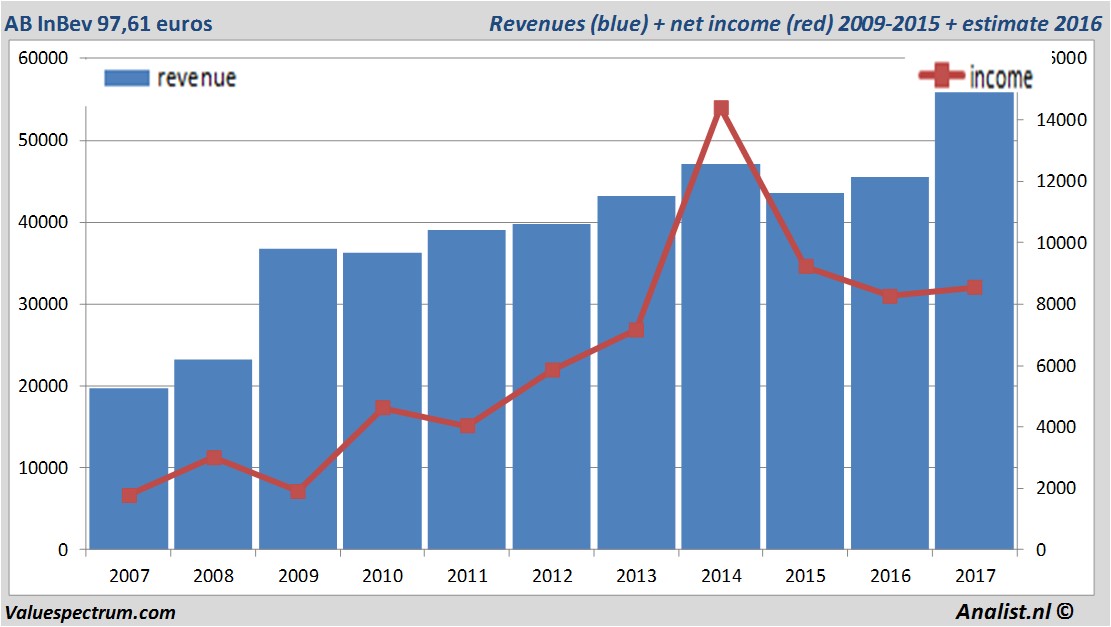1111x627 pixels.
Task: Click the 'Analist.nl ©' footer text
Action: tap(1014, 611)
